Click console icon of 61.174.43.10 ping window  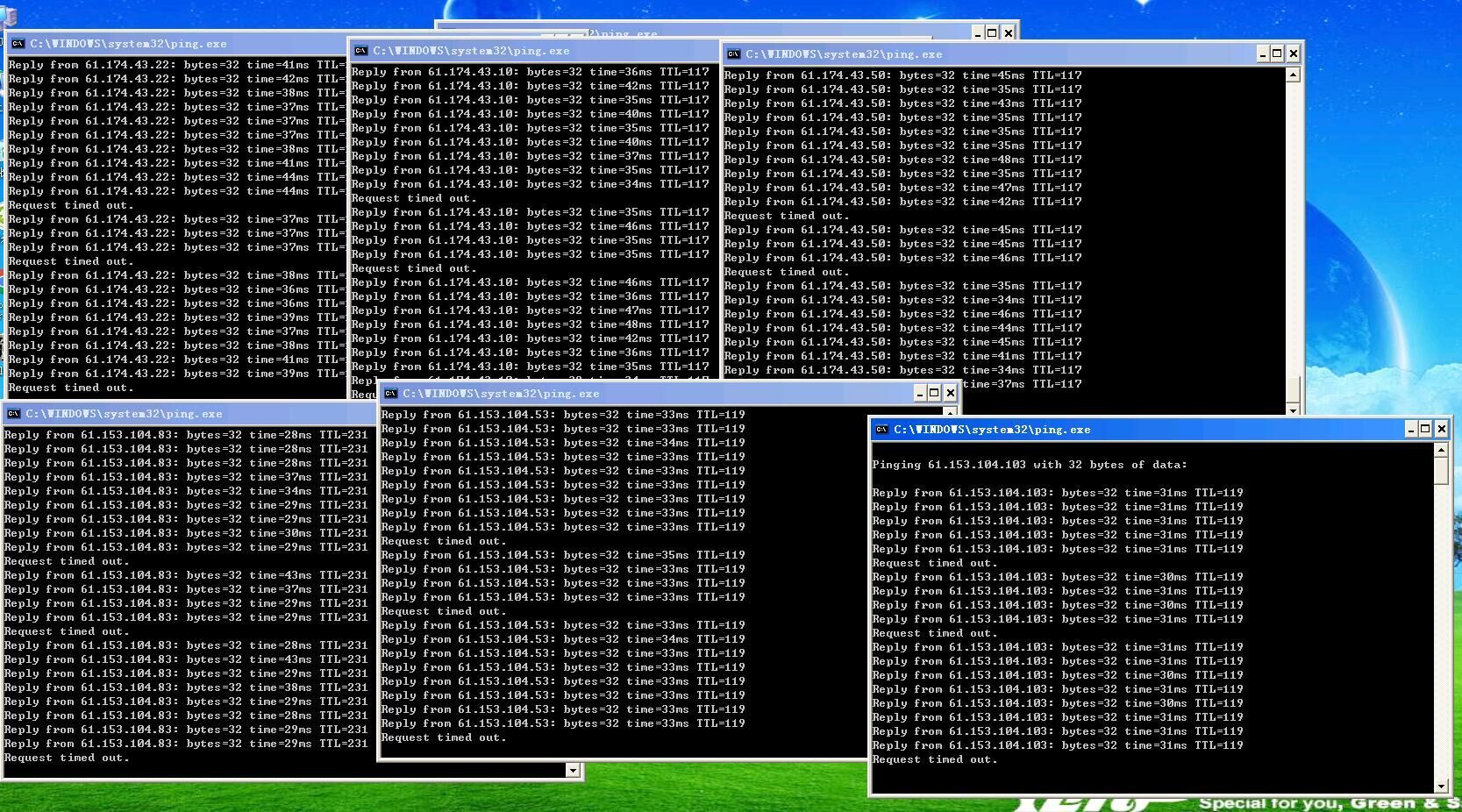(360, 51)
